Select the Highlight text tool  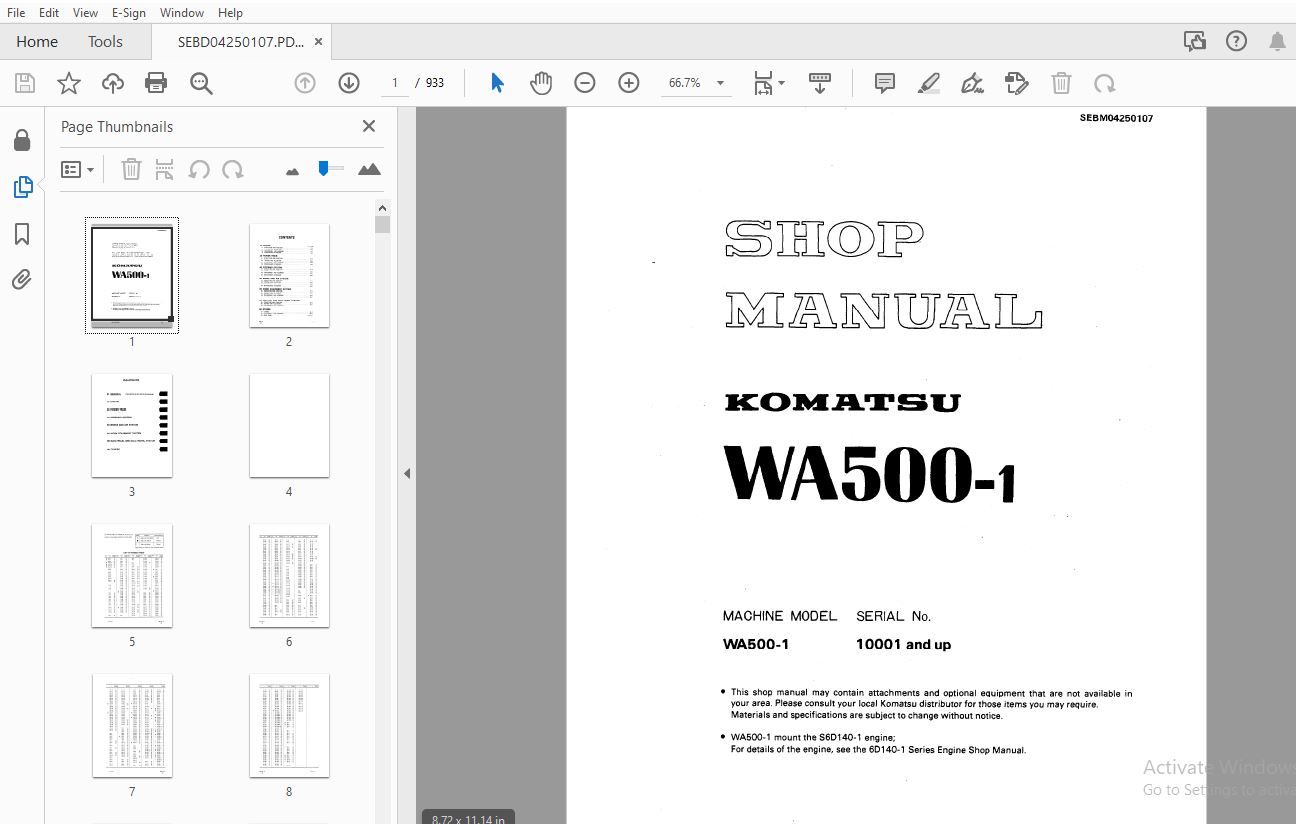click(929, 83)
